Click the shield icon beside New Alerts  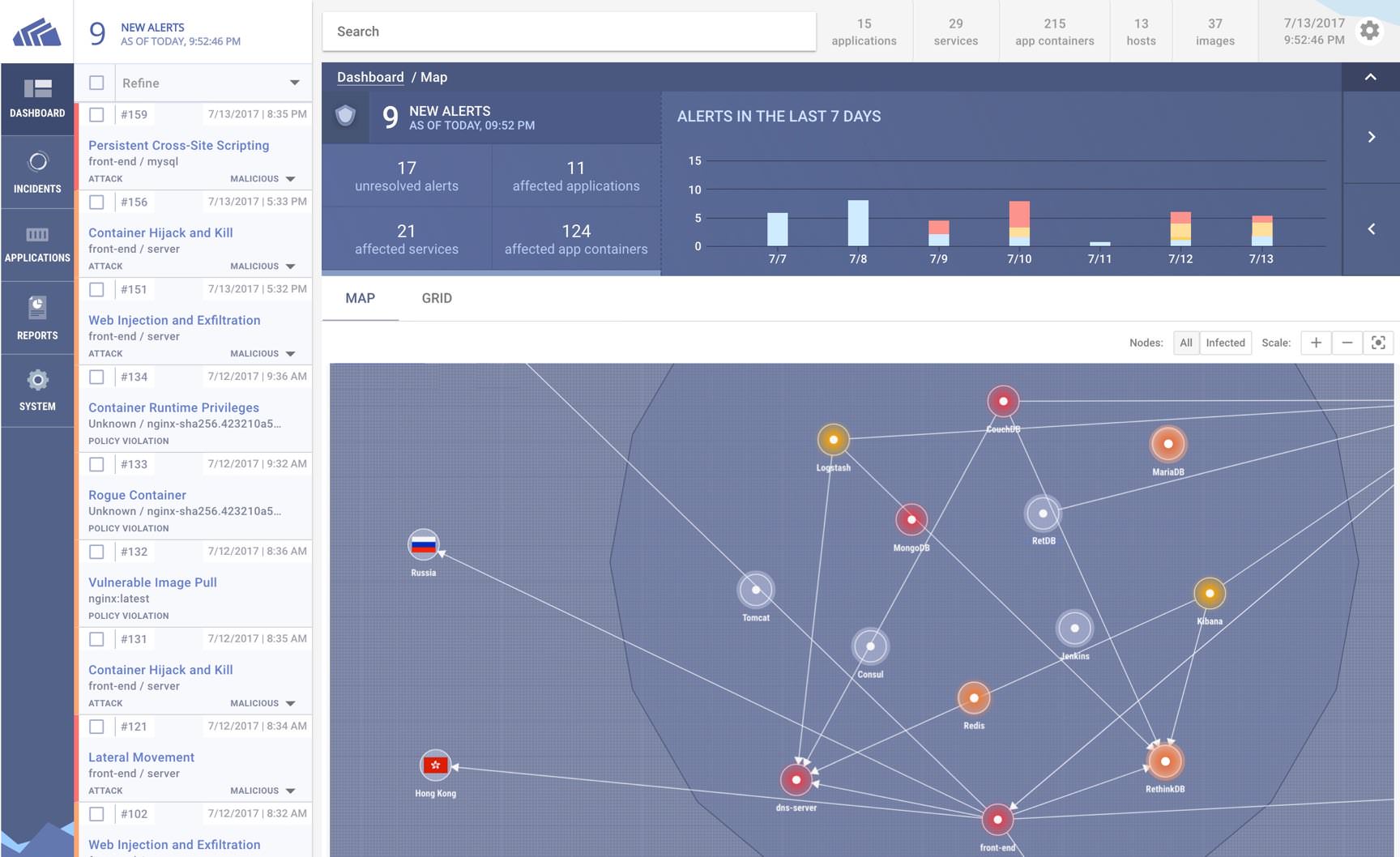point(346,116)
